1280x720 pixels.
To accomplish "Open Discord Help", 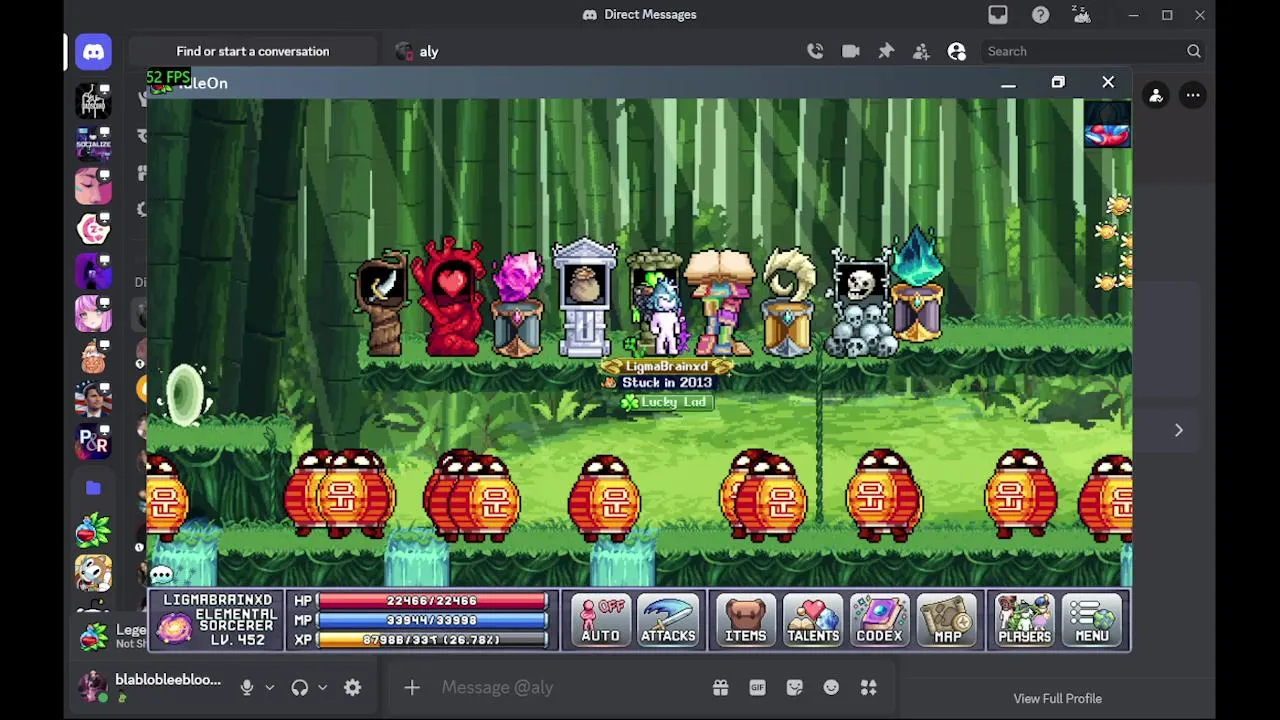I will pyautogui.click(x=1041, y=15).
